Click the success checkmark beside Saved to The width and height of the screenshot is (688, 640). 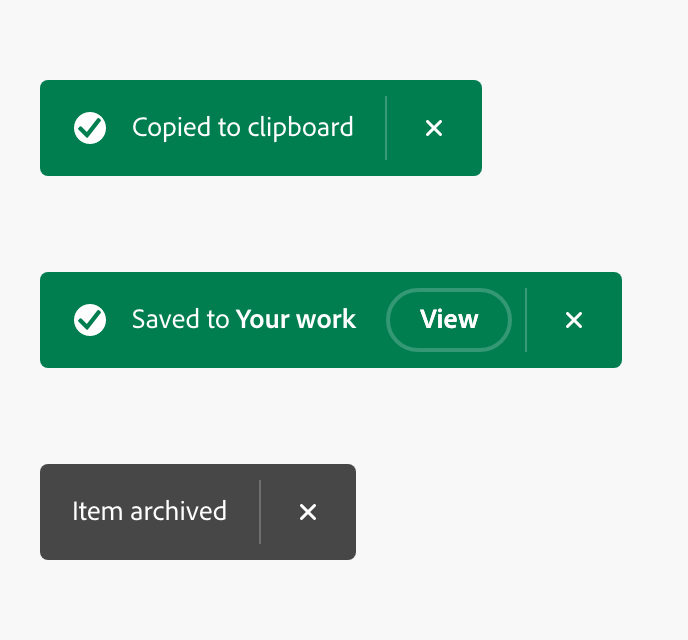[x=90, y=320]
